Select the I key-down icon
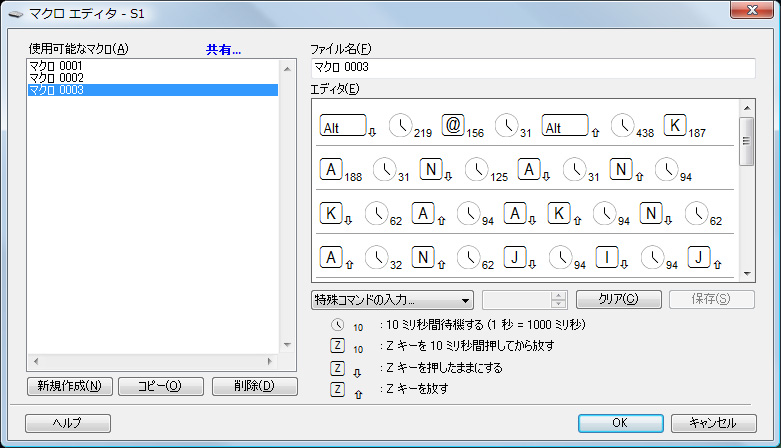 pos(607,257)
